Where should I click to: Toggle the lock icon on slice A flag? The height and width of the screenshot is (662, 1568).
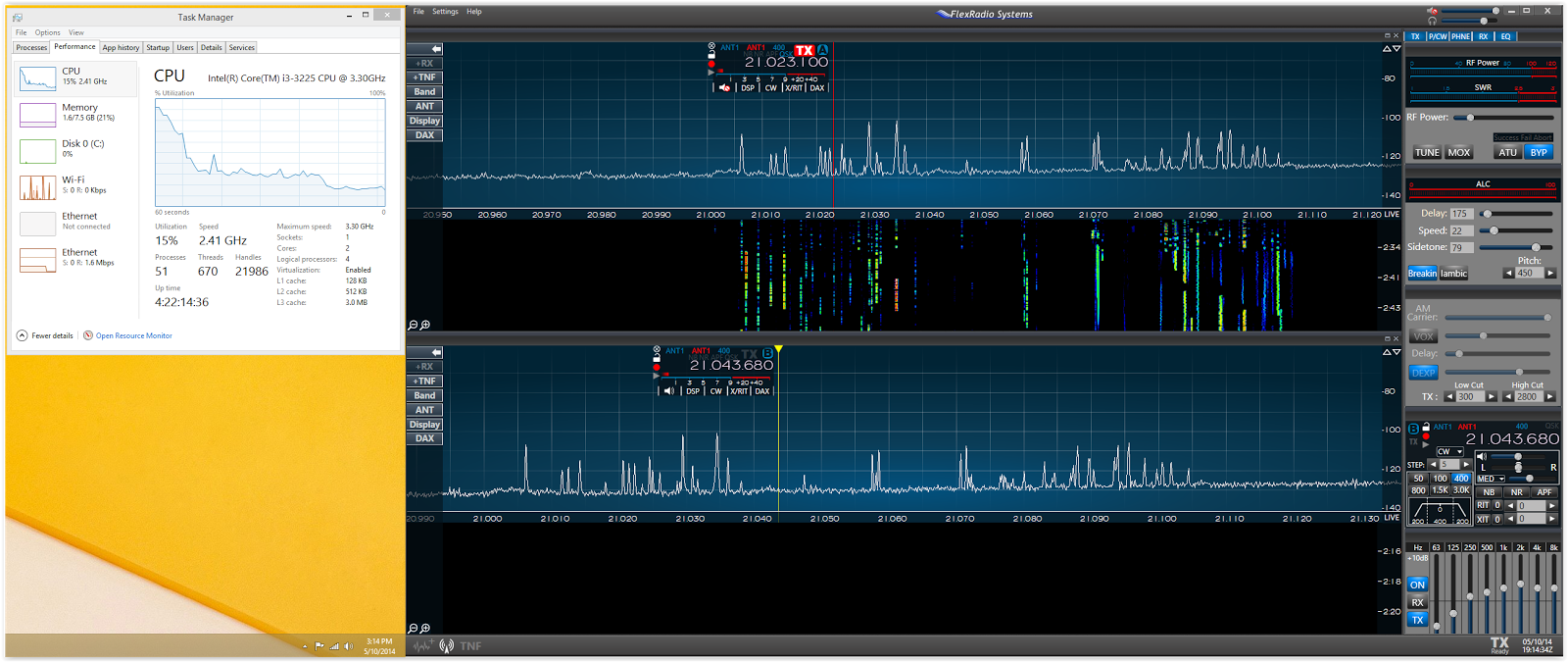[711, 56]
